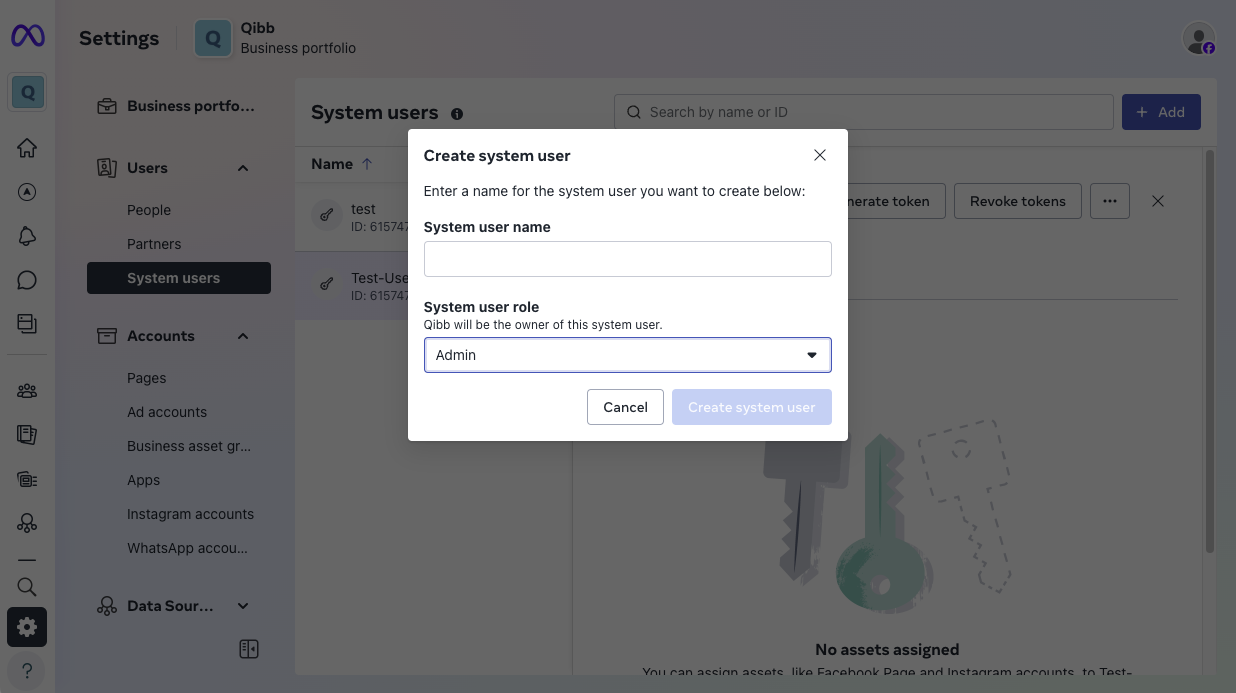Open Instagram accounts under Accounts

pos(190,513)
